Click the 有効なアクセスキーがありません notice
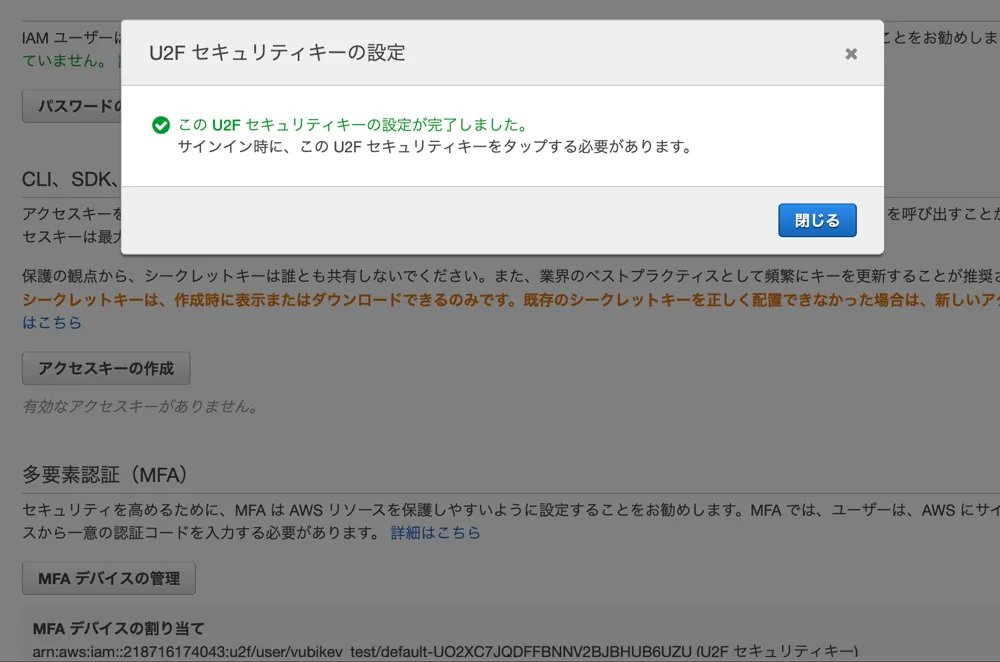Screen dimensions: 1000x662 point(141,406)
